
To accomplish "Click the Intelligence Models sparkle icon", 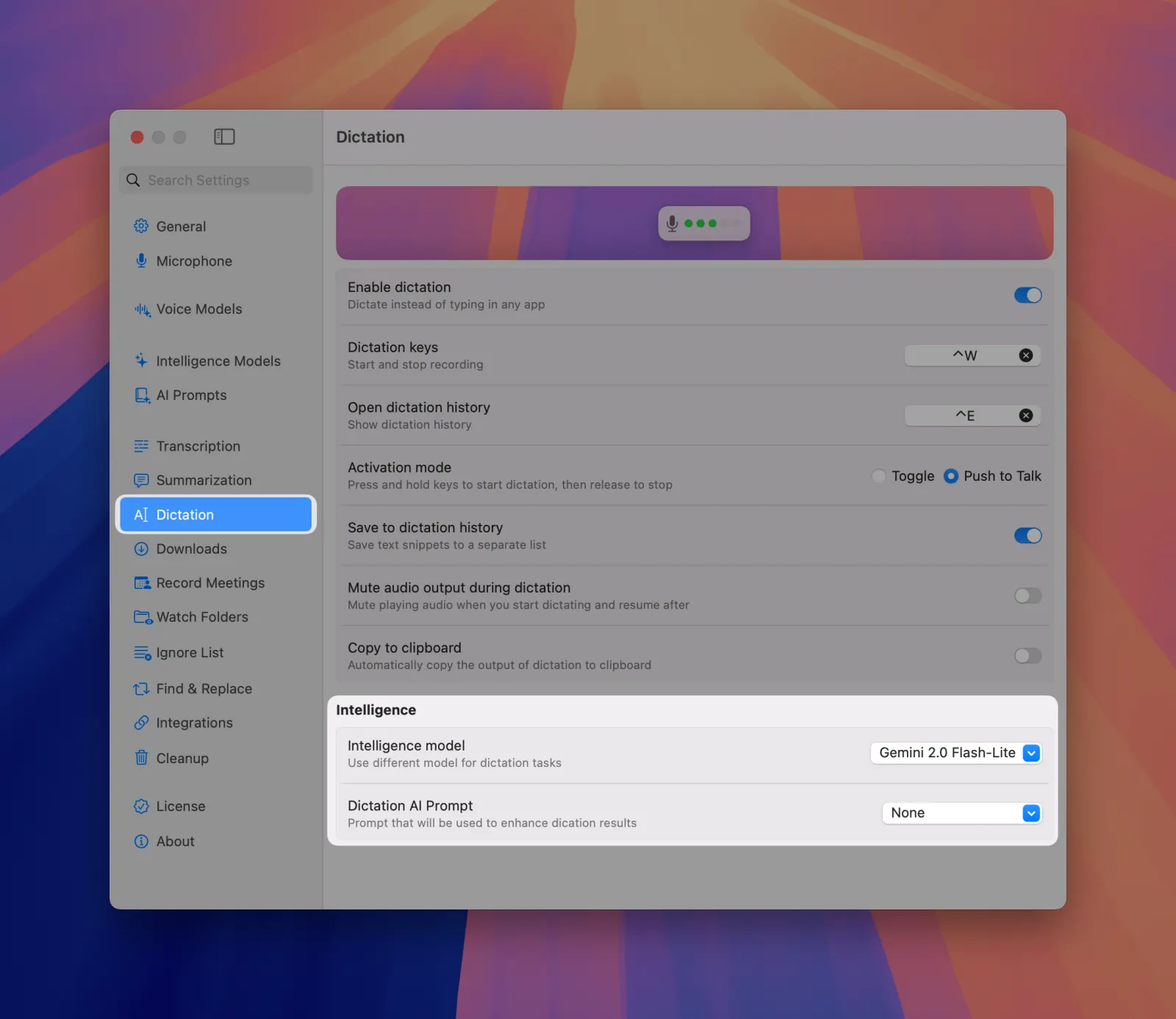I will [141, 360].
